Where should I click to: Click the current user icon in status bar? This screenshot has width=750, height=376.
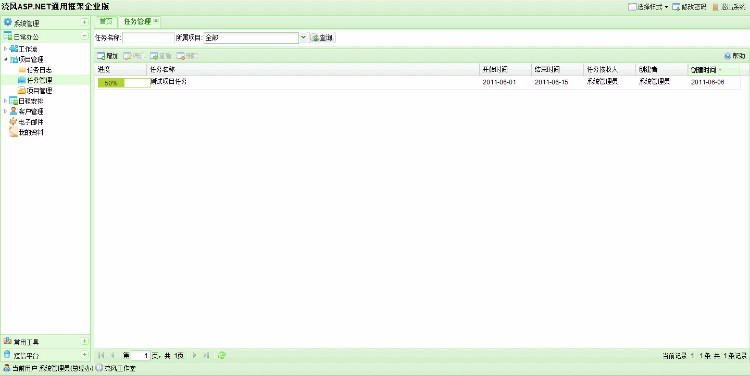(x=7, y=368)
